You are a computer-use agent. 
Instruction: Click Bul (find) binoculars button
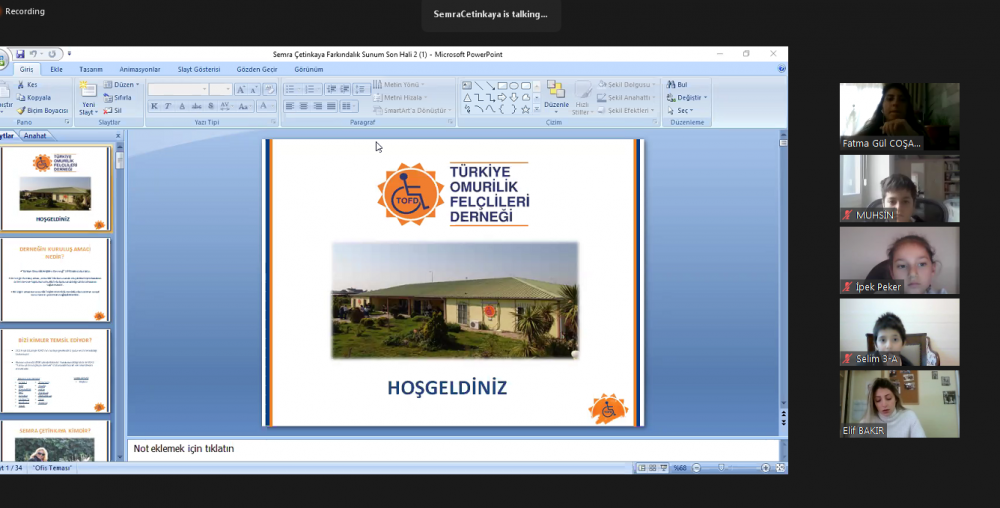pyautogui.click(x=677, y=85)
